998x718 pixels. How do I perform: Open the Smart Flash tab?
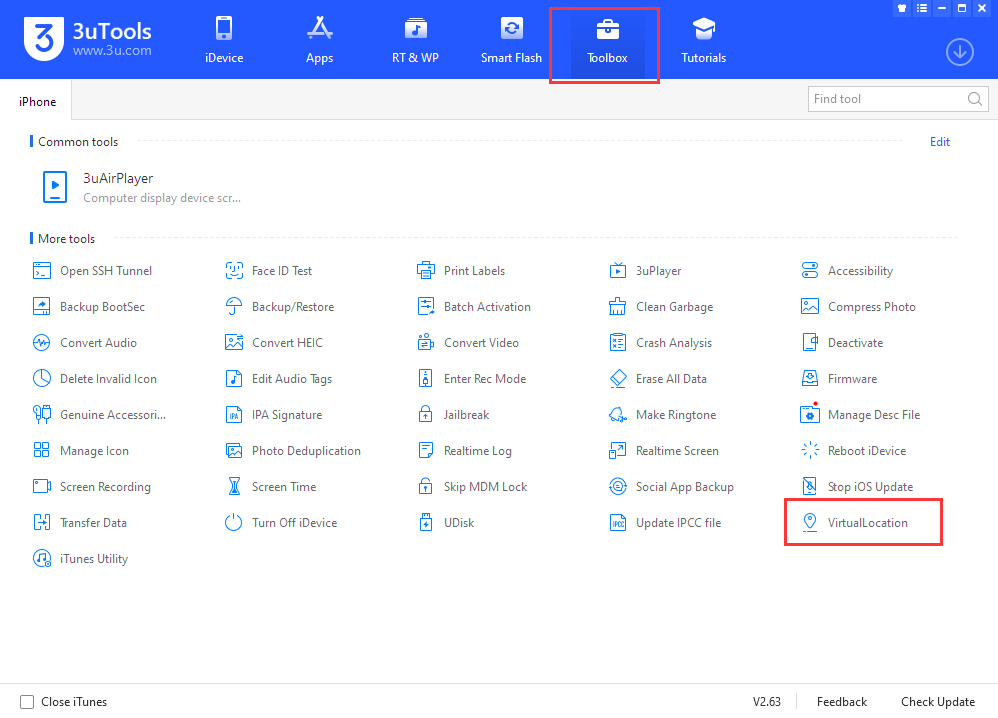(x=511, y=42)
